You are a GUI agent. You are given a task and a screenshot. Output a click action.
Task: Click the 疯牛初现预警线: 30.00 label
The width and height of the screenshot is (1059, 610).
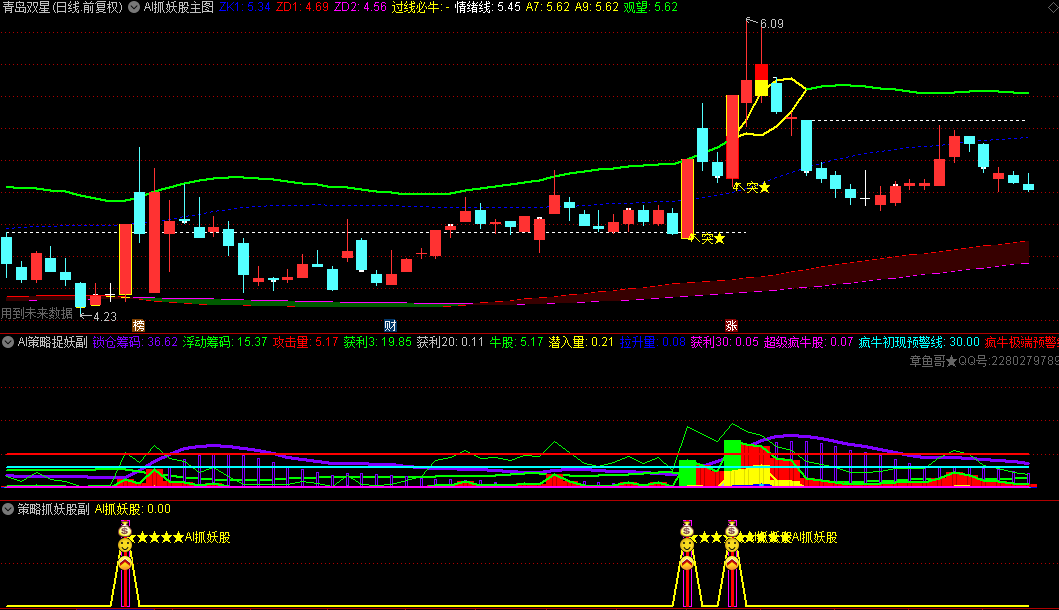point(919,342)
